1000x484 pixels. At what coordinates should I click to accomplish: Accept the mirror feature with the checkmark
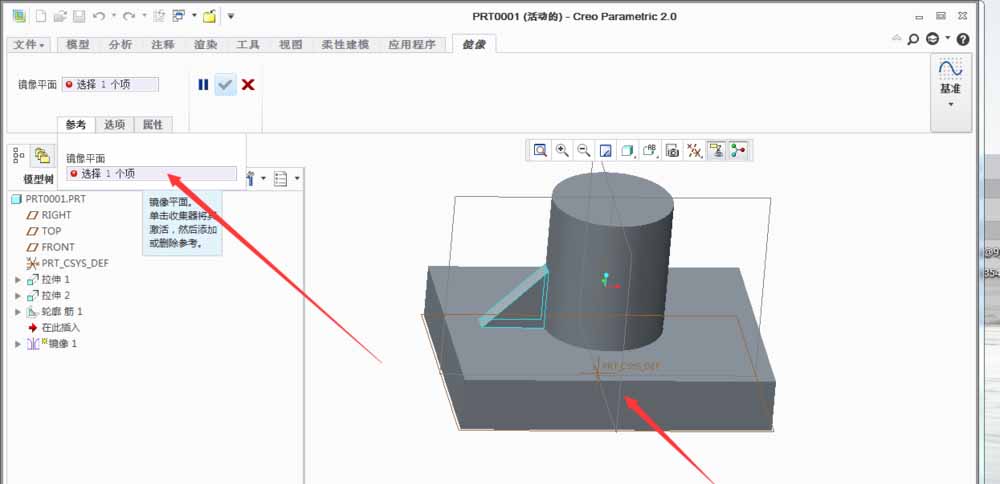225,84
